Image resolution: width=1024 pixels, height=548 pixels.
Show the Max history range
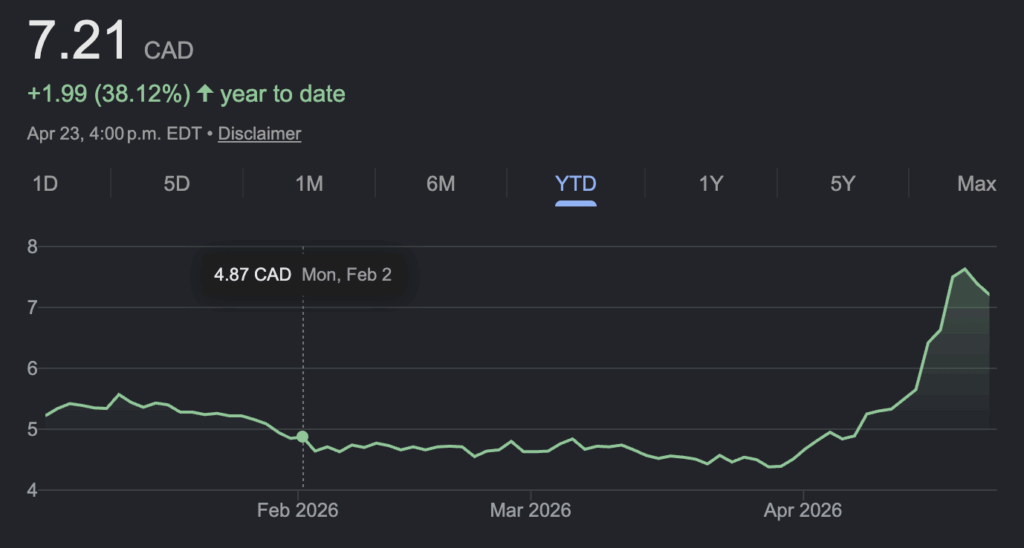point(976,184)
